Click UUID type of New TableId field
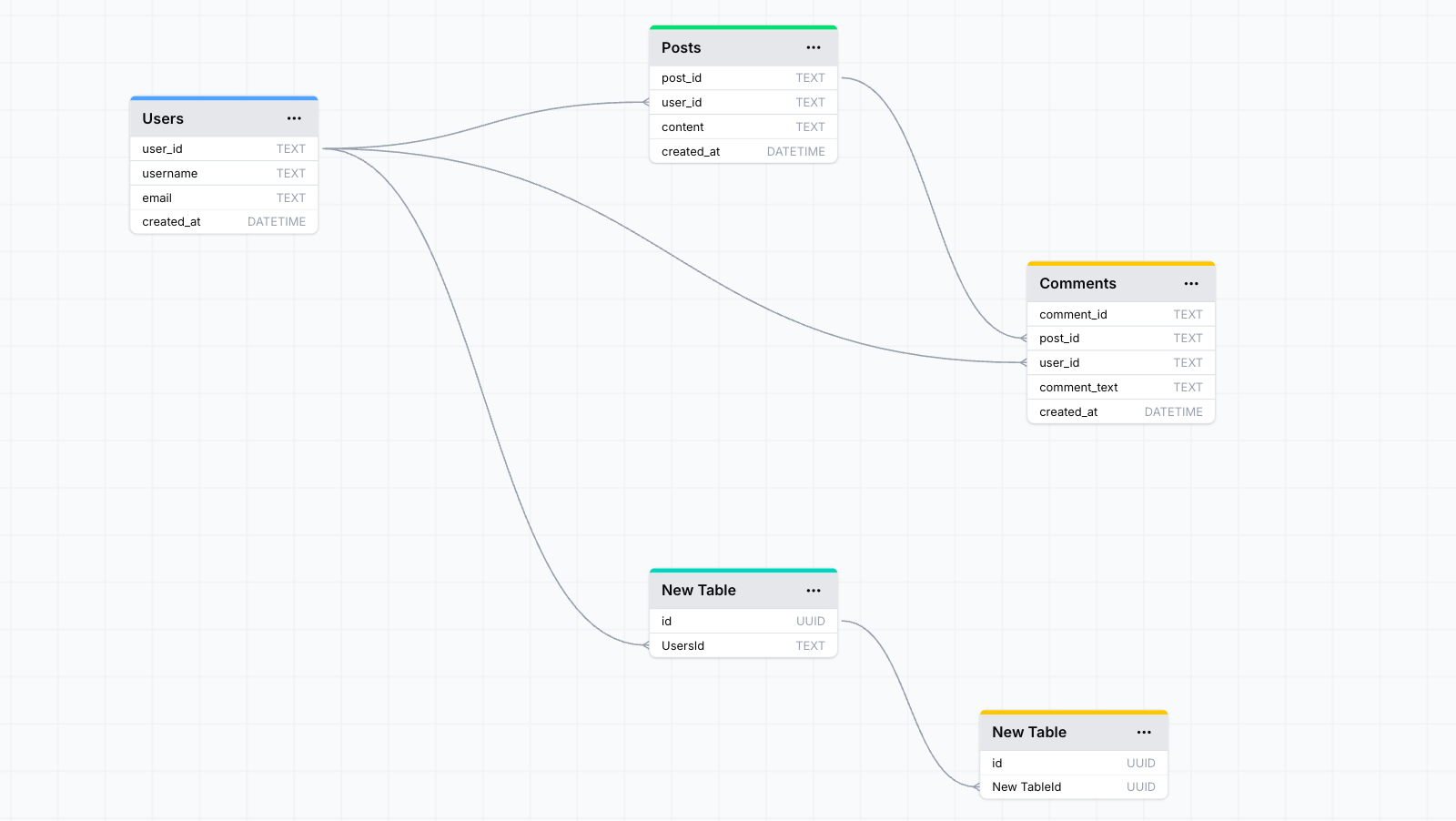This screenshot has width=1456, height=821. [1141, 786]
